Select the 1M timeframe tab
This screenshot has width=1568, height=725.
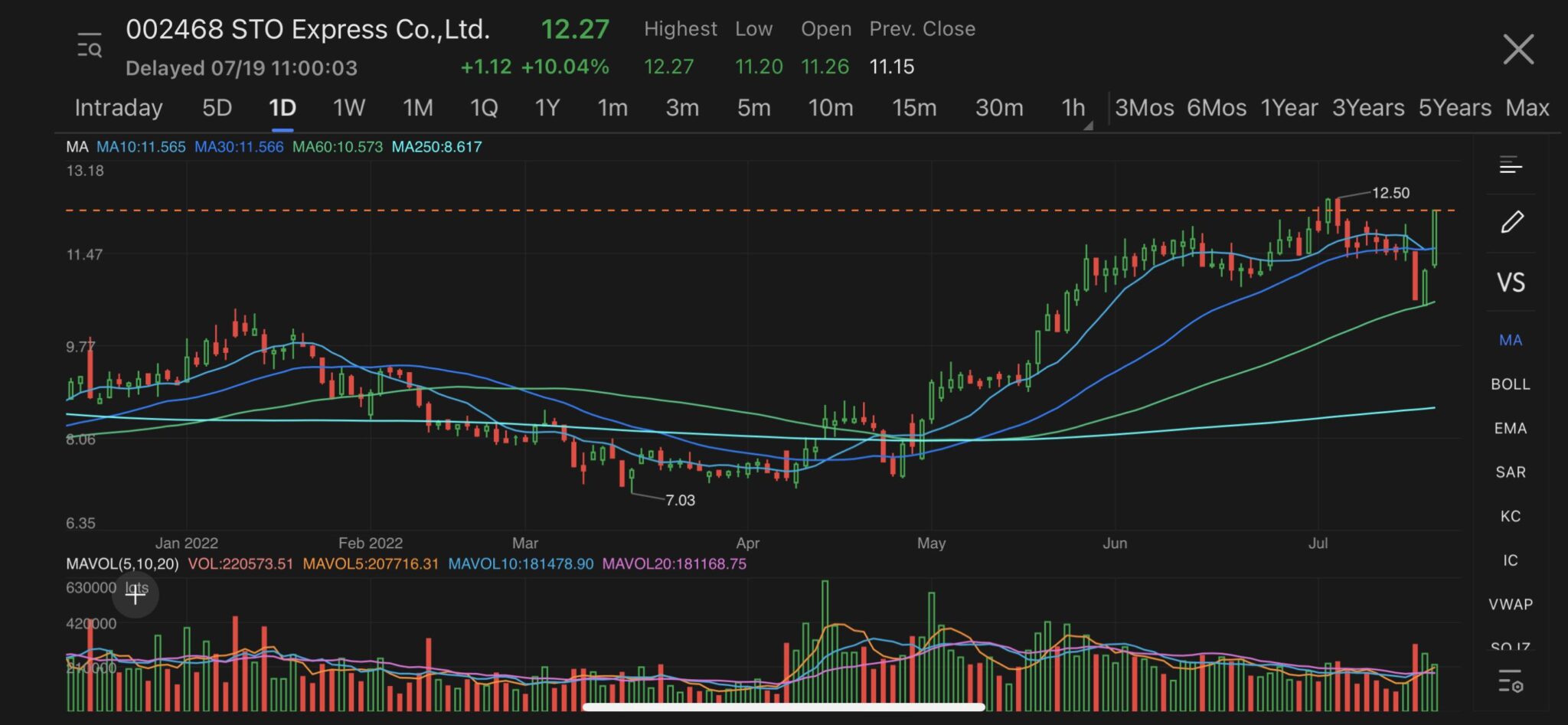tap(418, 108)
